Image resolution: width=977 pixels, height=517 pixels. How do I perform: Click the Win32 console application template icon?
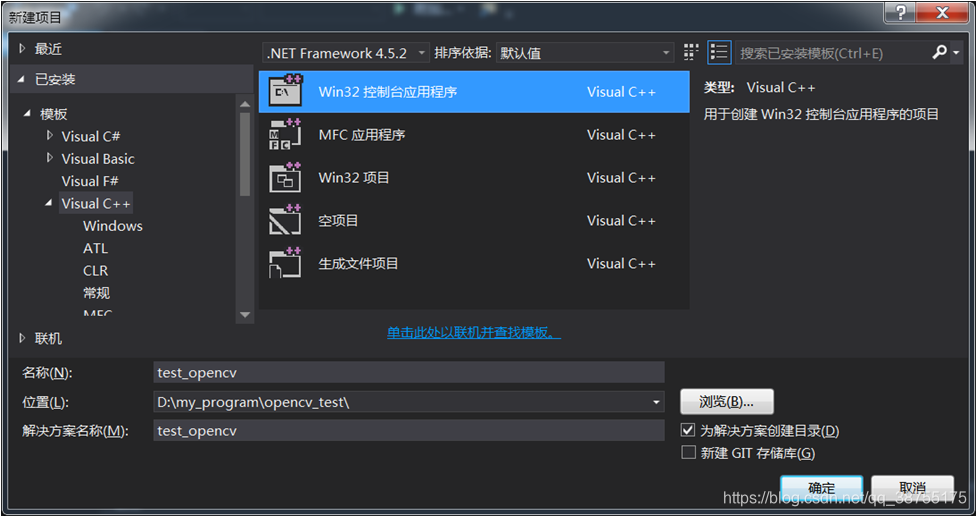[285, 91]
